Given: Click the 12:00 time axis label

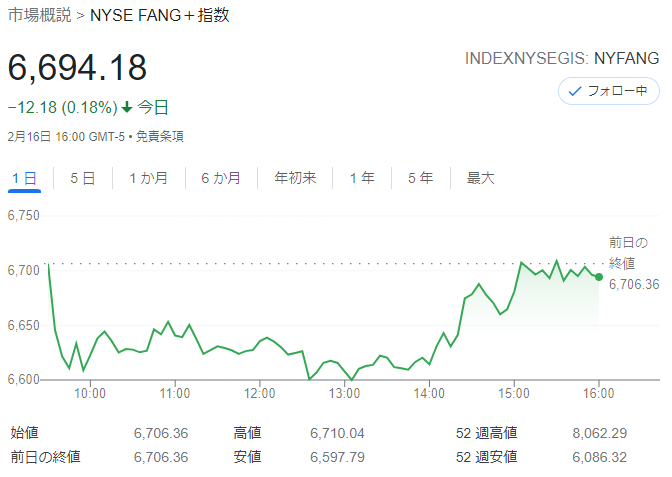Looking at the screenshot, I should pos(260,393).
